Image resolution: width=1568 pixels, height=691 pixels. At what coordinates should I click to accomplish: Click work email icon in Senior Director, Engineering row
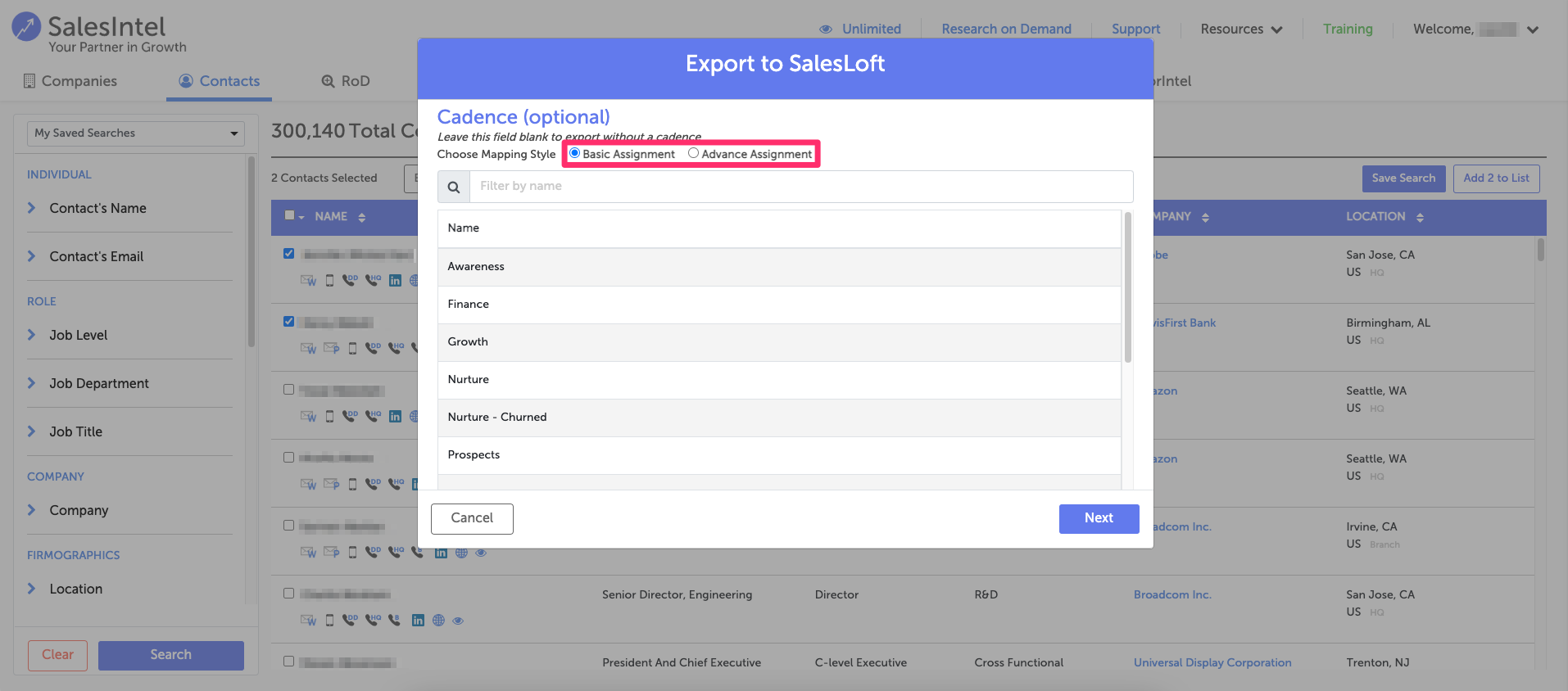(x=308, y=620)
